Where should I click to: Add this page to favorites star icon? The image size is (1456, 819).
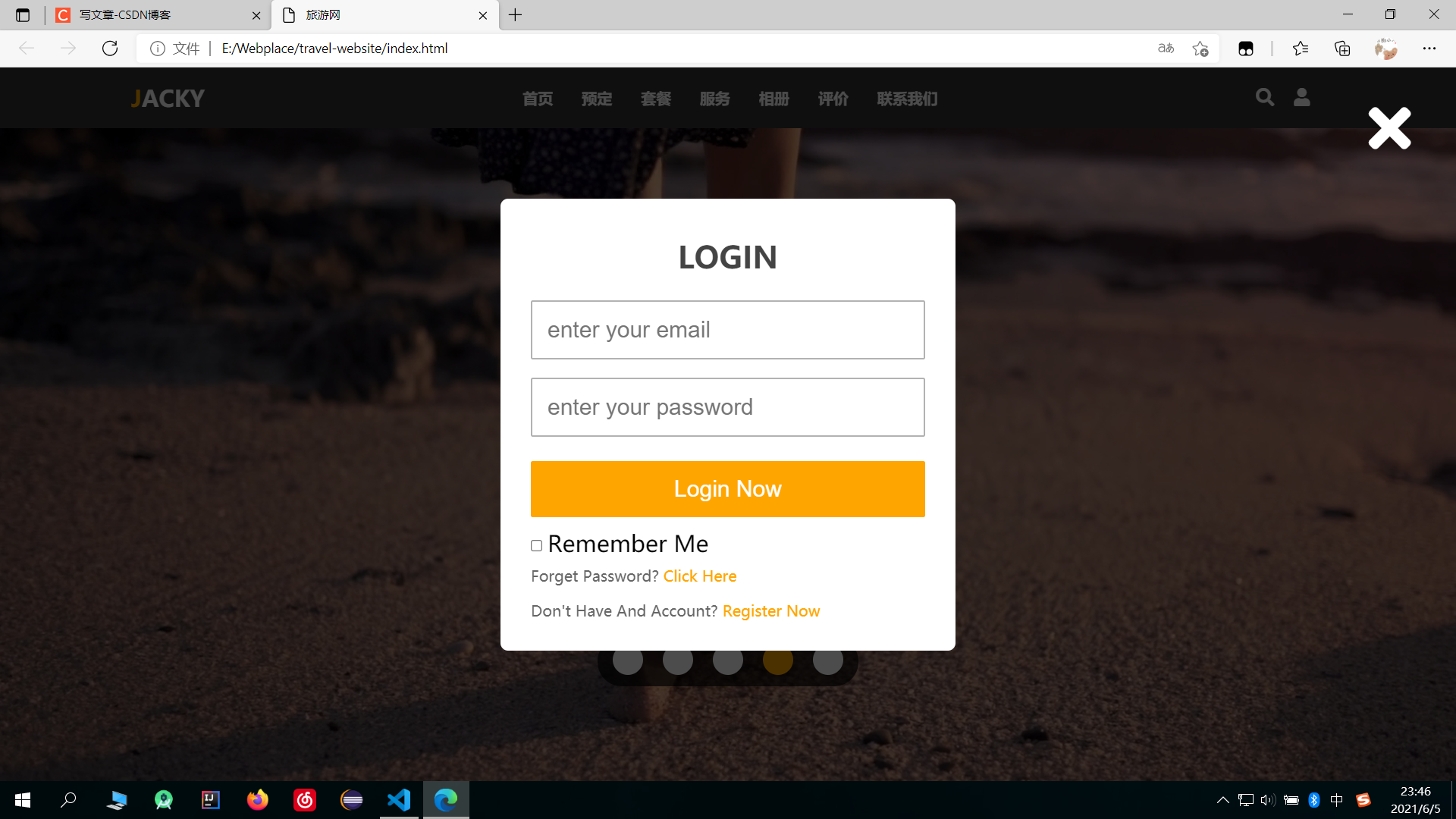click(x=1200, y=49)
